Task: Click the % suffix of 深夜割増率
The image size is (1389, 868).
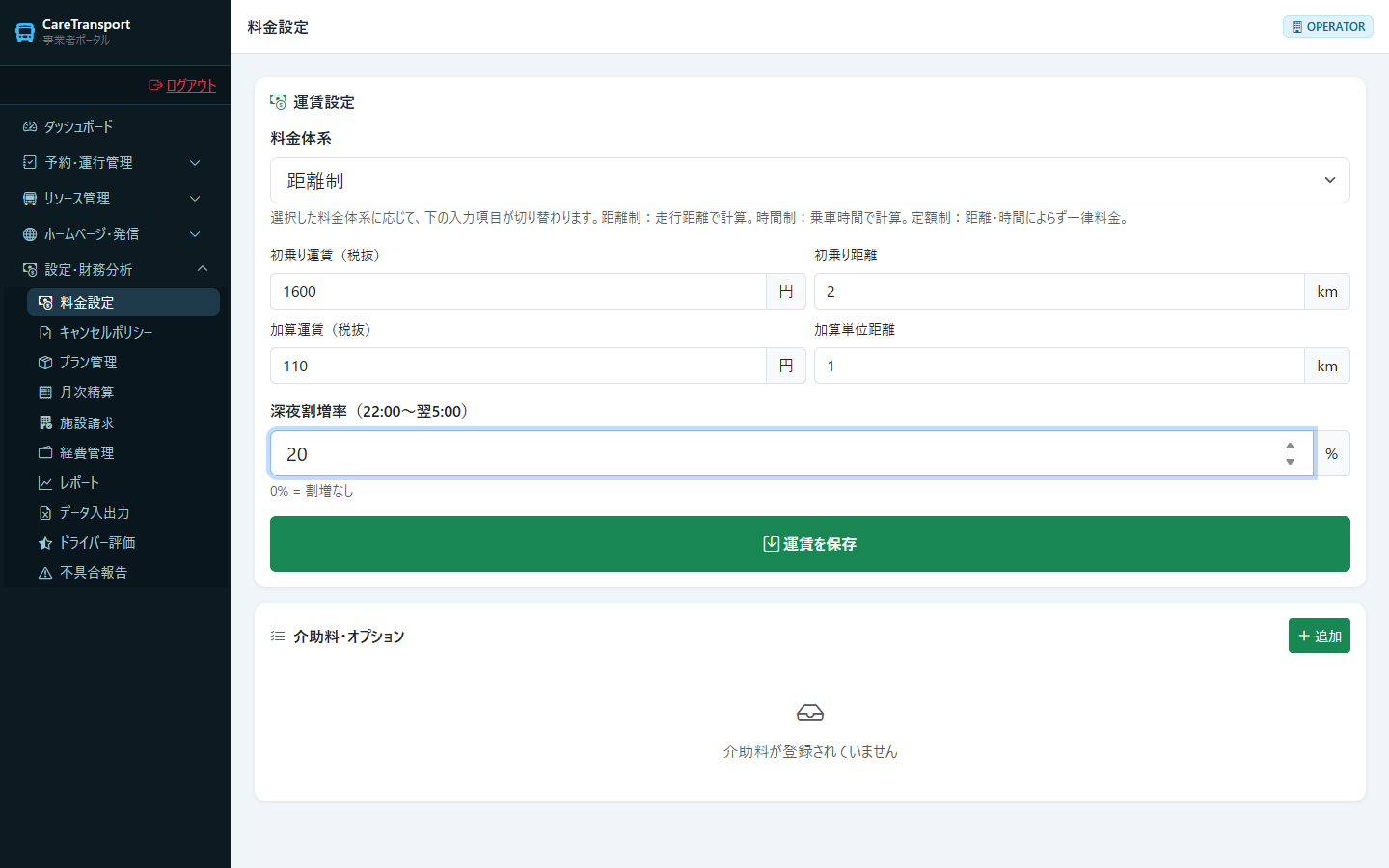Action: [1332, 453]
